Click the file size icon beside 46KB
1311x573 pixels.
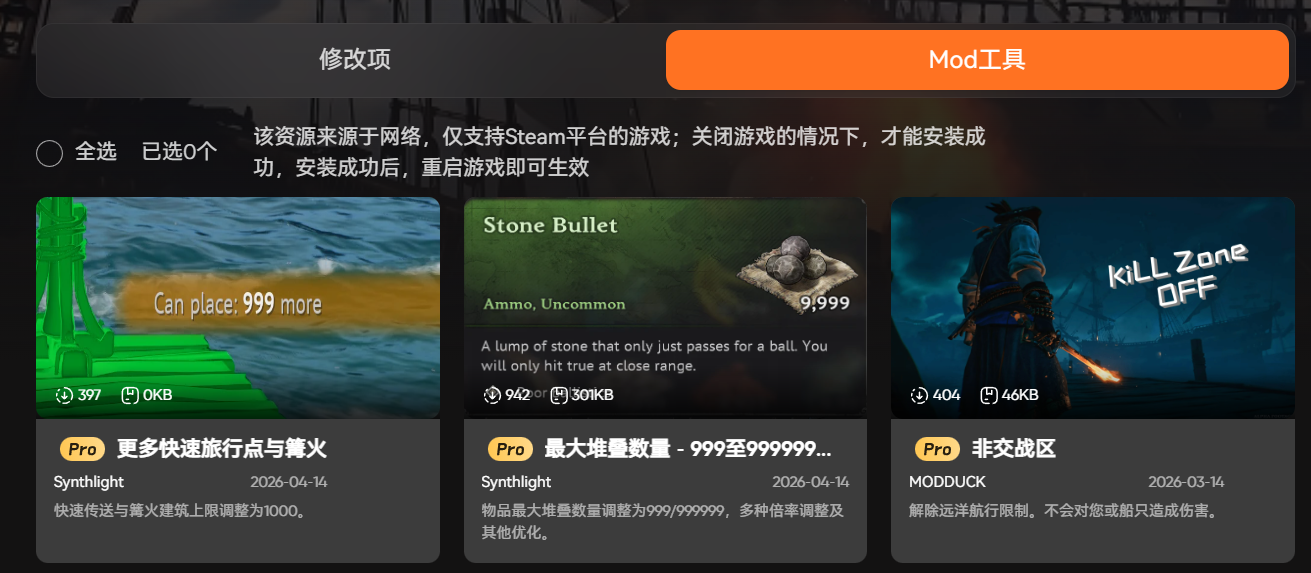(989, 395)
